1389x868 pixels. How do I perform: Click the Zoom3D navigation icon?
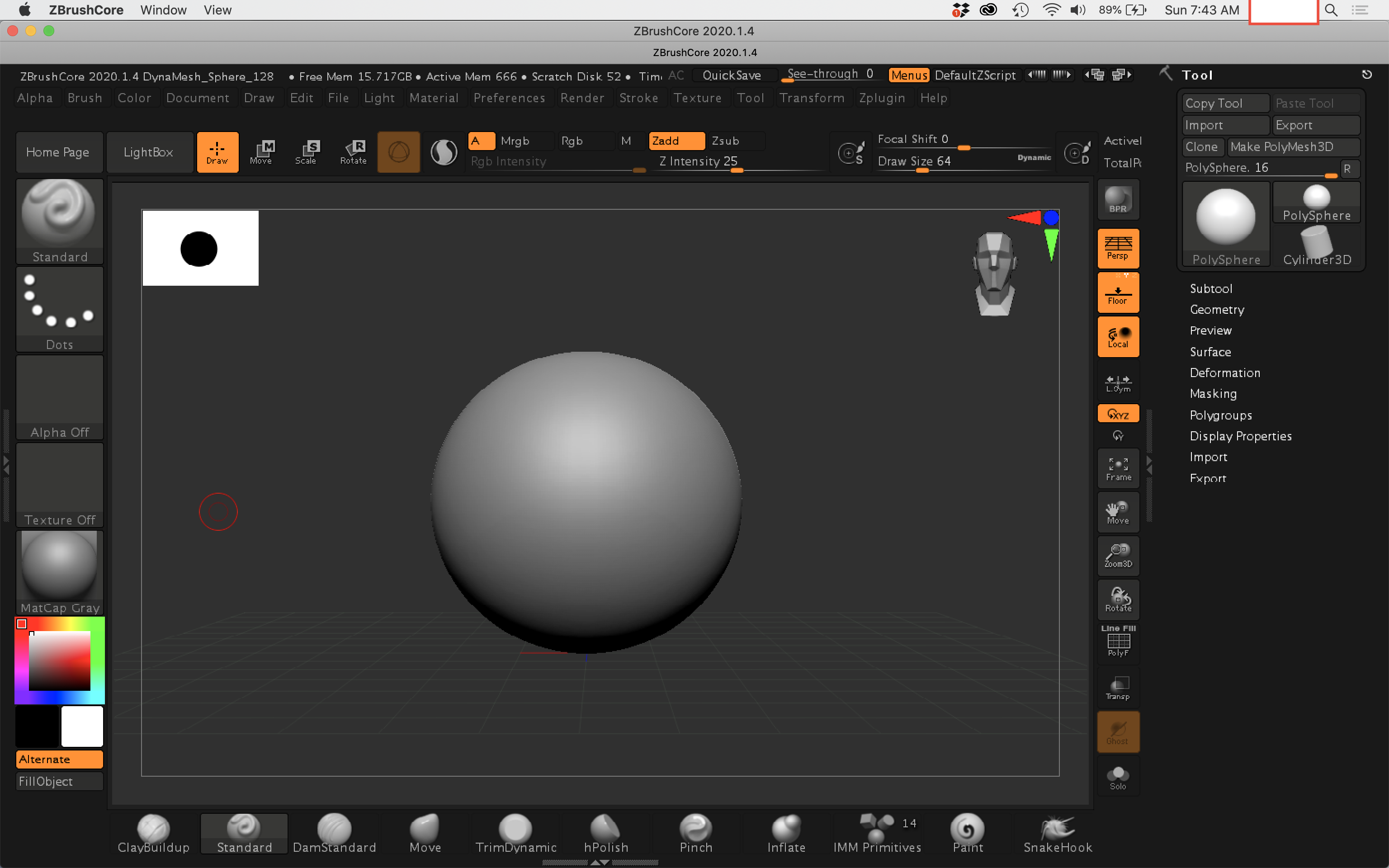pyautogui.click(x=1118, y=556)
